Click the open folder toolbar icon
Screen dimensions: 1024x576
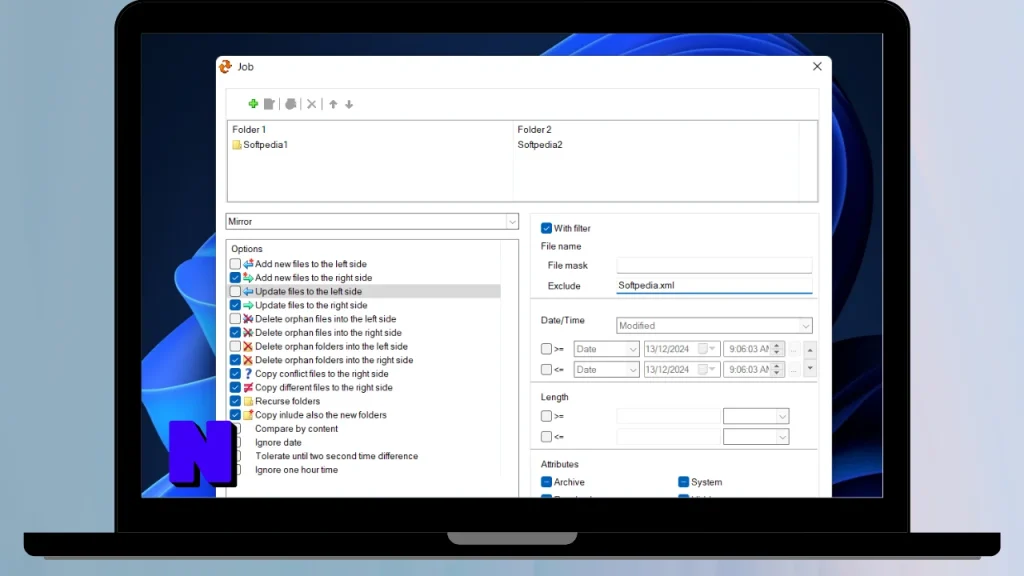[x=269, y=104]
